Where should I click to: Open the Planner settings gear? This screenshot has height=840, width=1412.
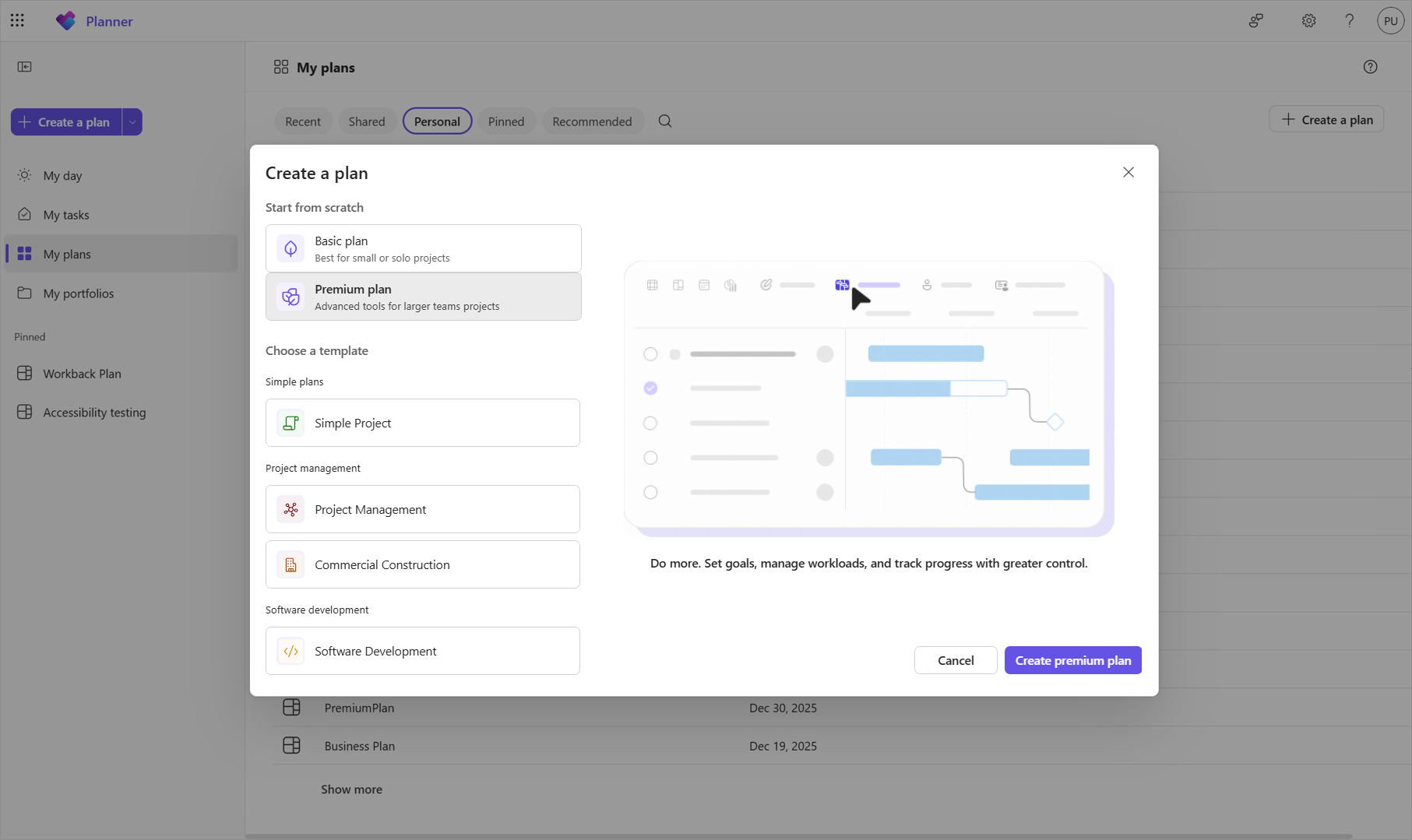[1308, 21]
